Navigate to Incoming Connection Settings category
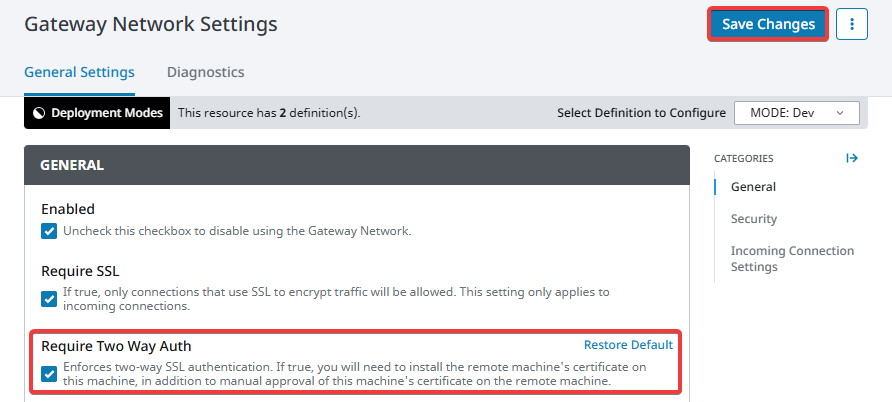The image size is (892, 402). tap(792, 258)
